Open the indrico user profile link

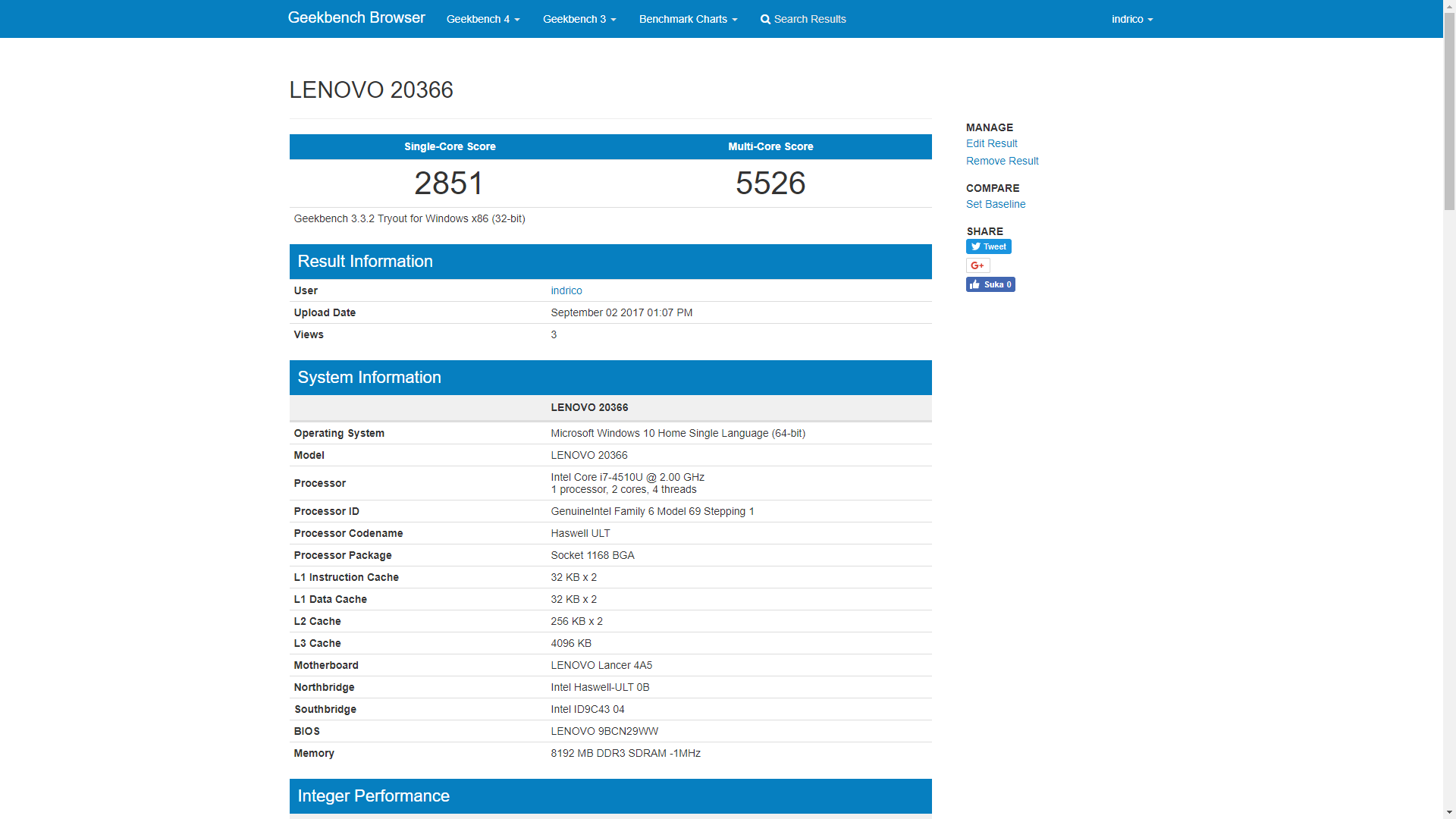[566, 290]
